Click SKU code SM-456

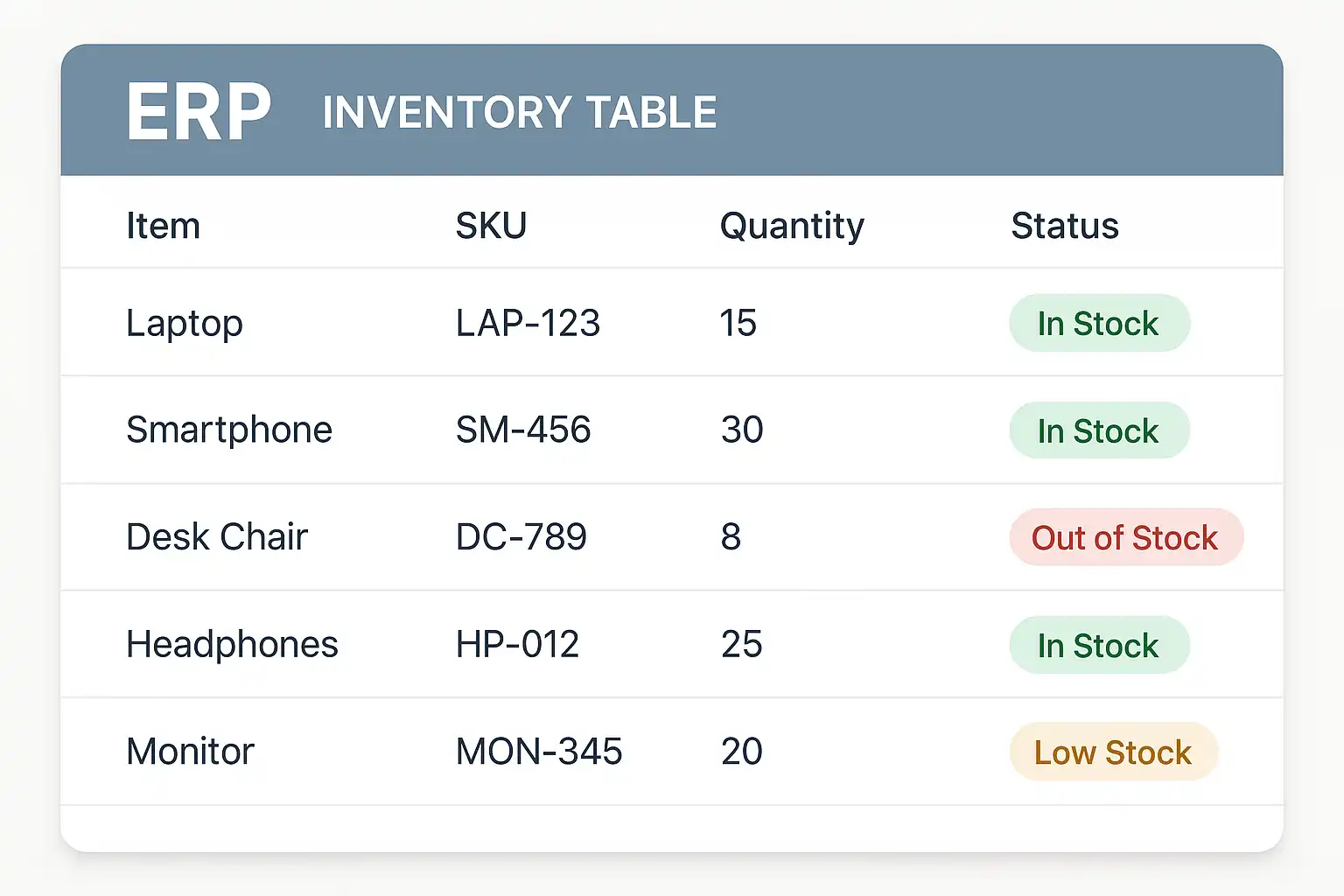tap(523, 430)
